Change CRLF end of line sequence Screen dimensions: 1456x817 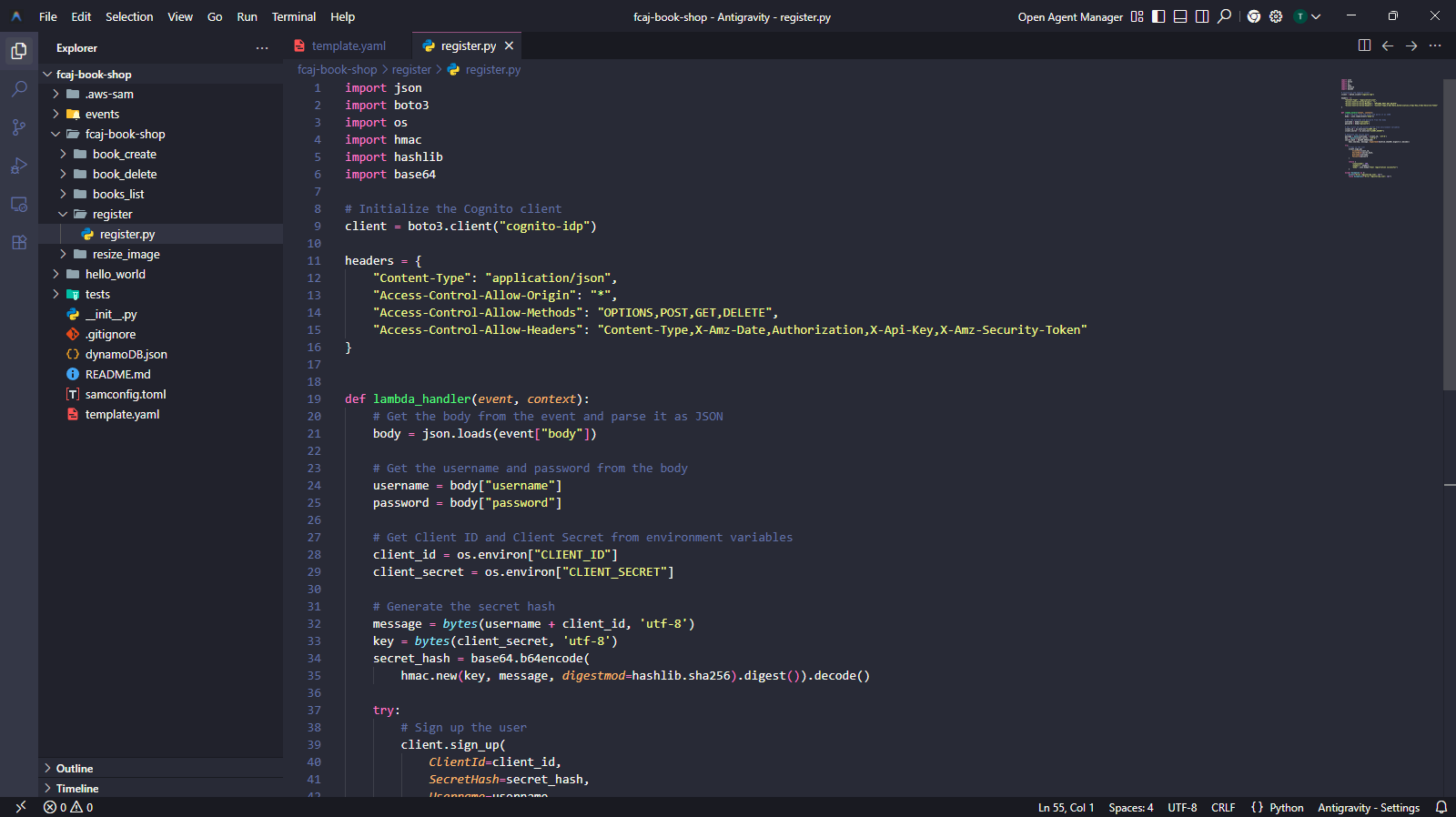coord(1223,807)
